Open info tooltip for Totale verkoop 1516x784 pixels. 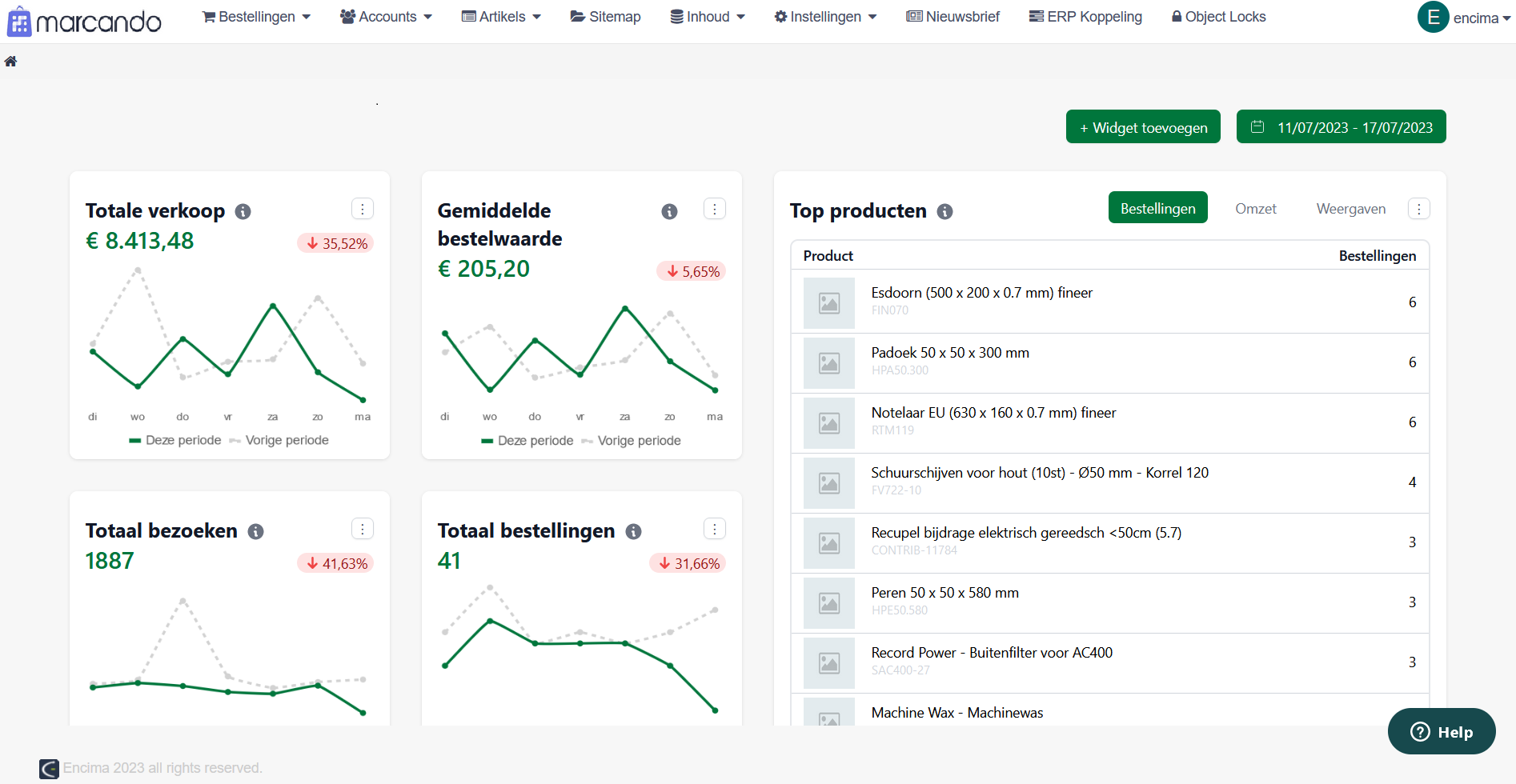tap(243, 211)
